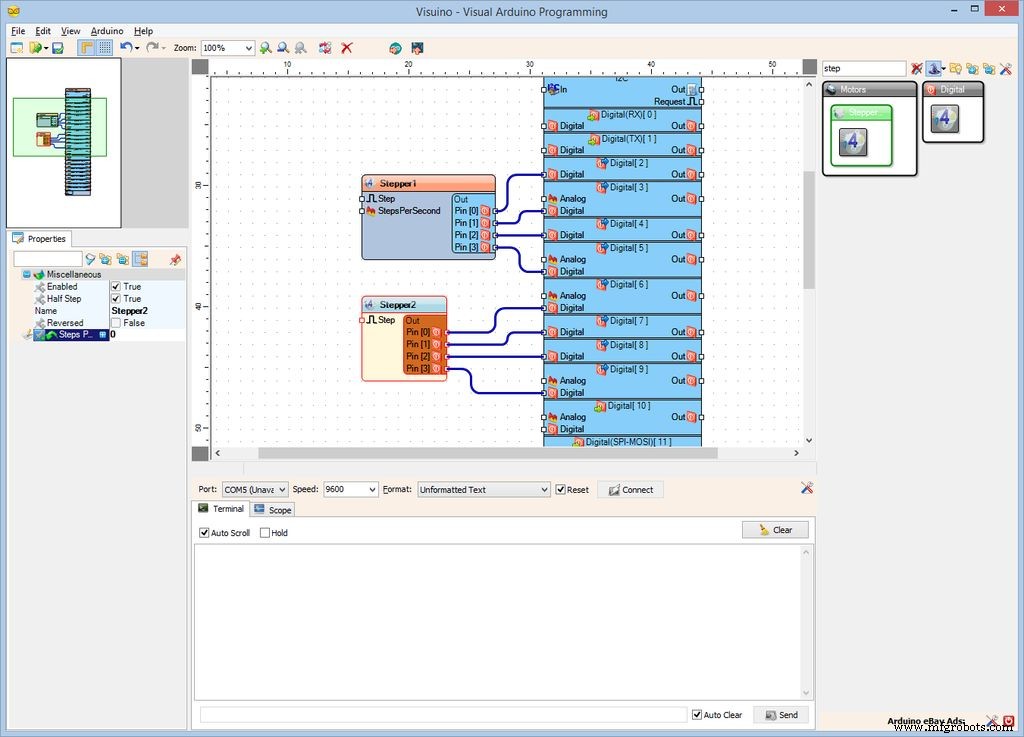Click the Clear button above the terminal
The image size is (1024, 737).
tap(775, 530)
